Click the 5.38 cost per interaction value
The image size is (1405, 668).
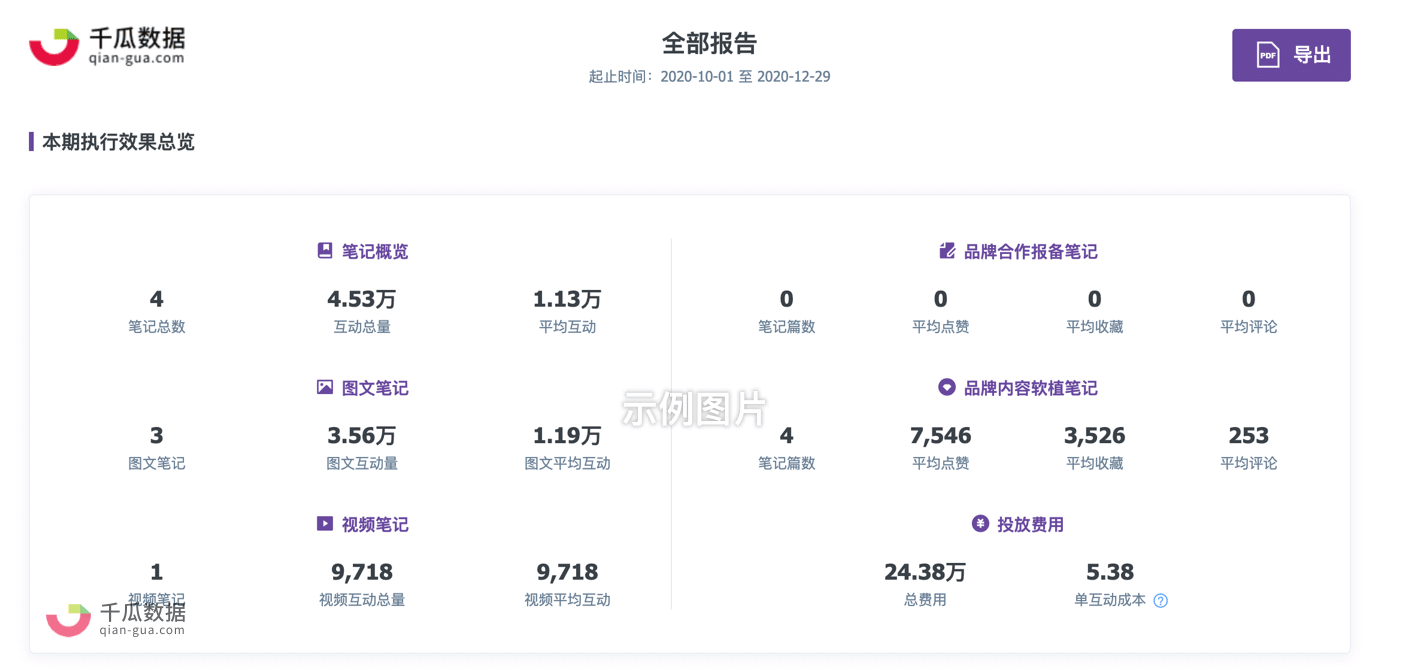[1110, 572]
